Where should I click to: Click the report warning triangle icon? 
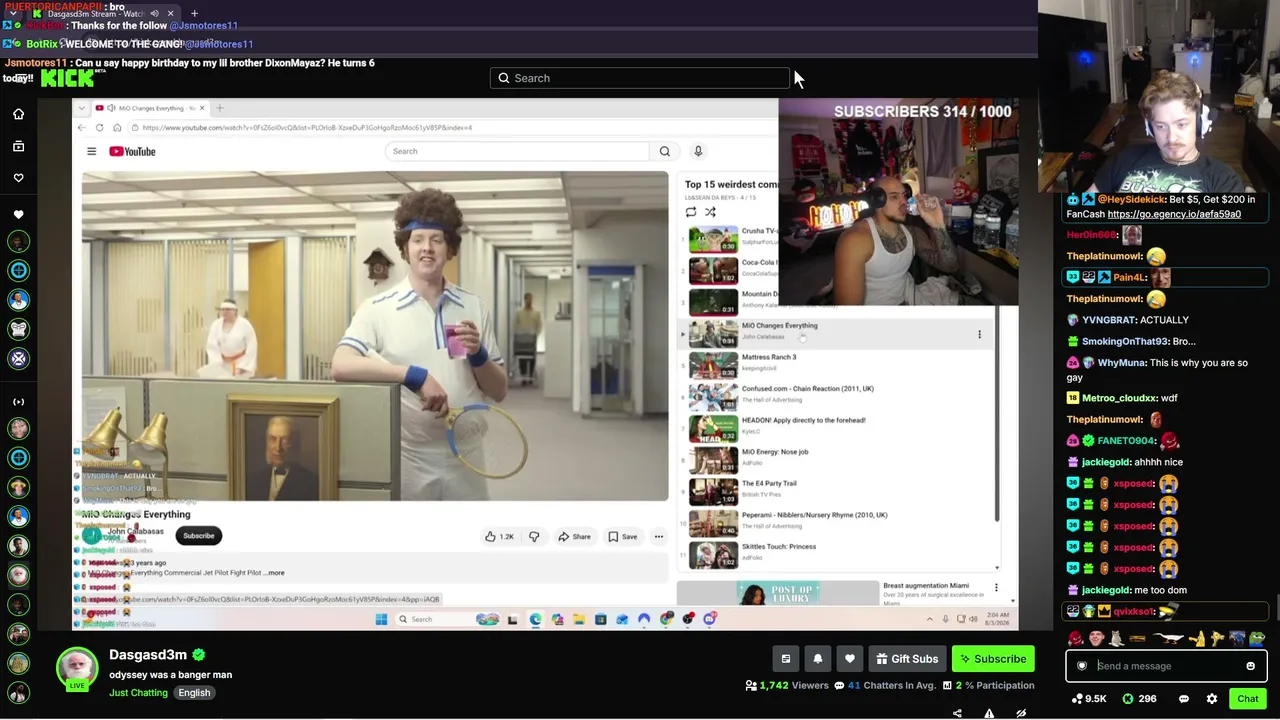(989, 713)
